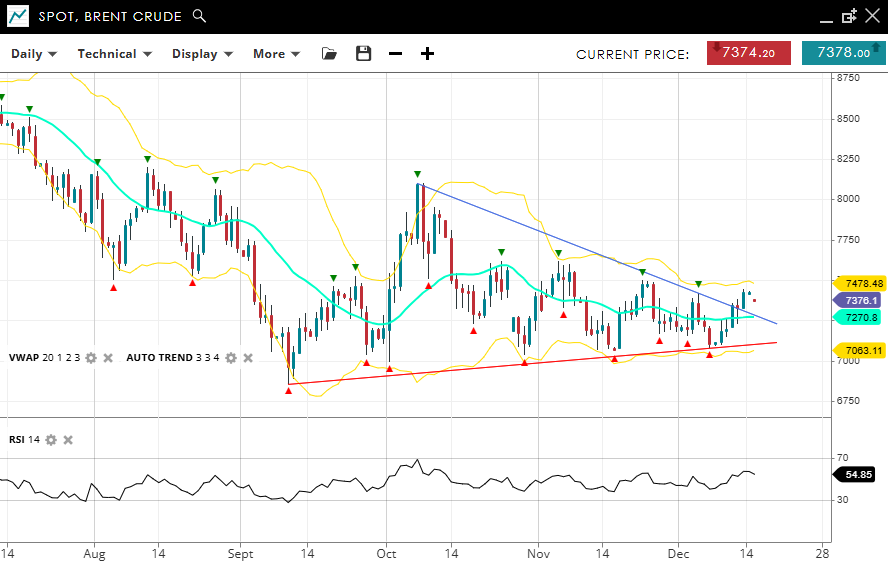This screenshot has width=888, height=566.
Task: Expand the Daily timeframe dropdown
Action: click(x=34, y=54)
